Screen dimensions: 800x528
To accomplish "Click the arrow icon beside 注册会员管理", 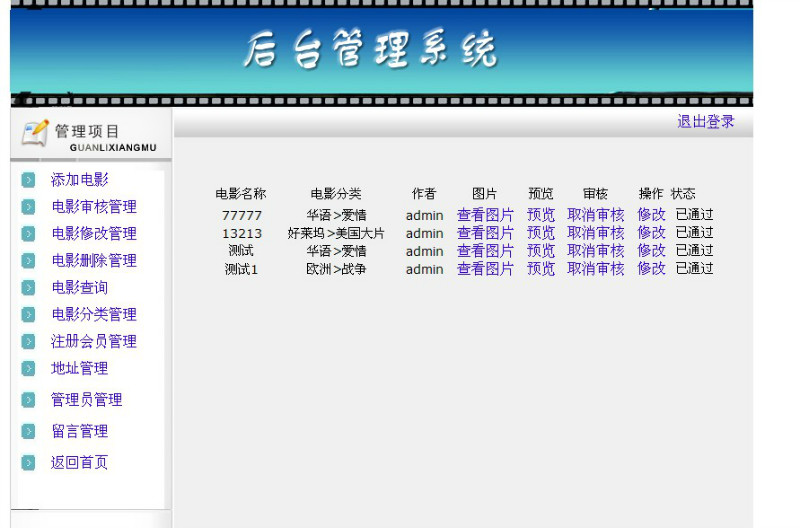I will pos(28,341).
